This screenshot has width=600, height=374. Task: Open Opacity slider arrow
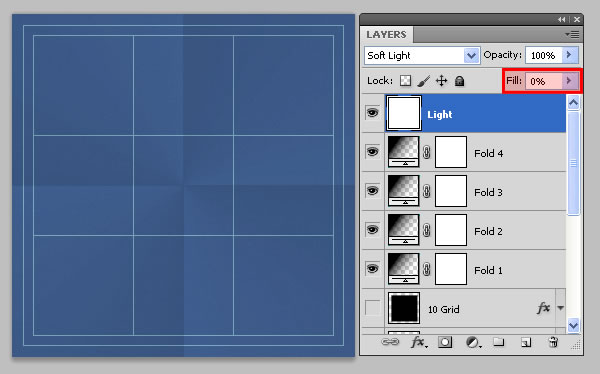coord(570,56)
